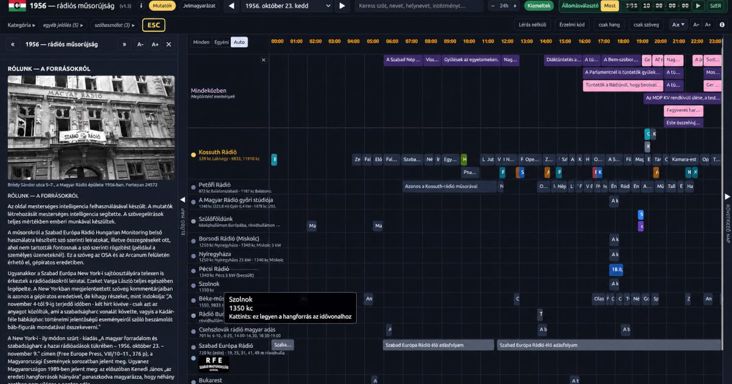Image resolution: width=732 pixels, height=384 pixels.
Task: Enable the csak szöveg filter
Action: 646,25
